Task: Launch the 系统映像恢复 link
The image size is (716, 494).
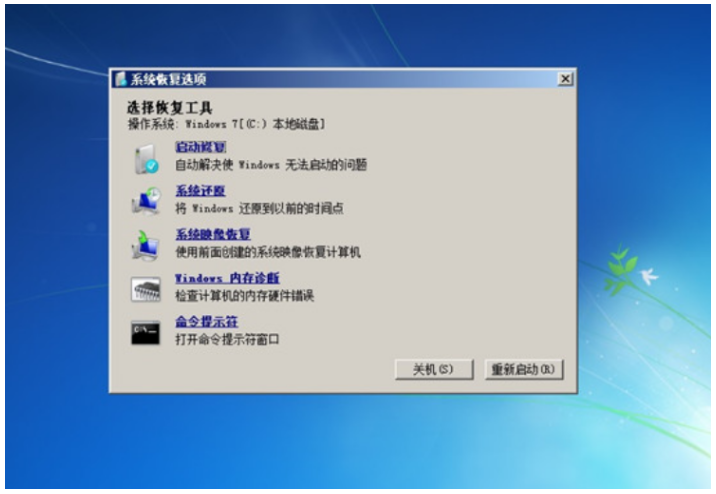Action: [x=212, y=234]
